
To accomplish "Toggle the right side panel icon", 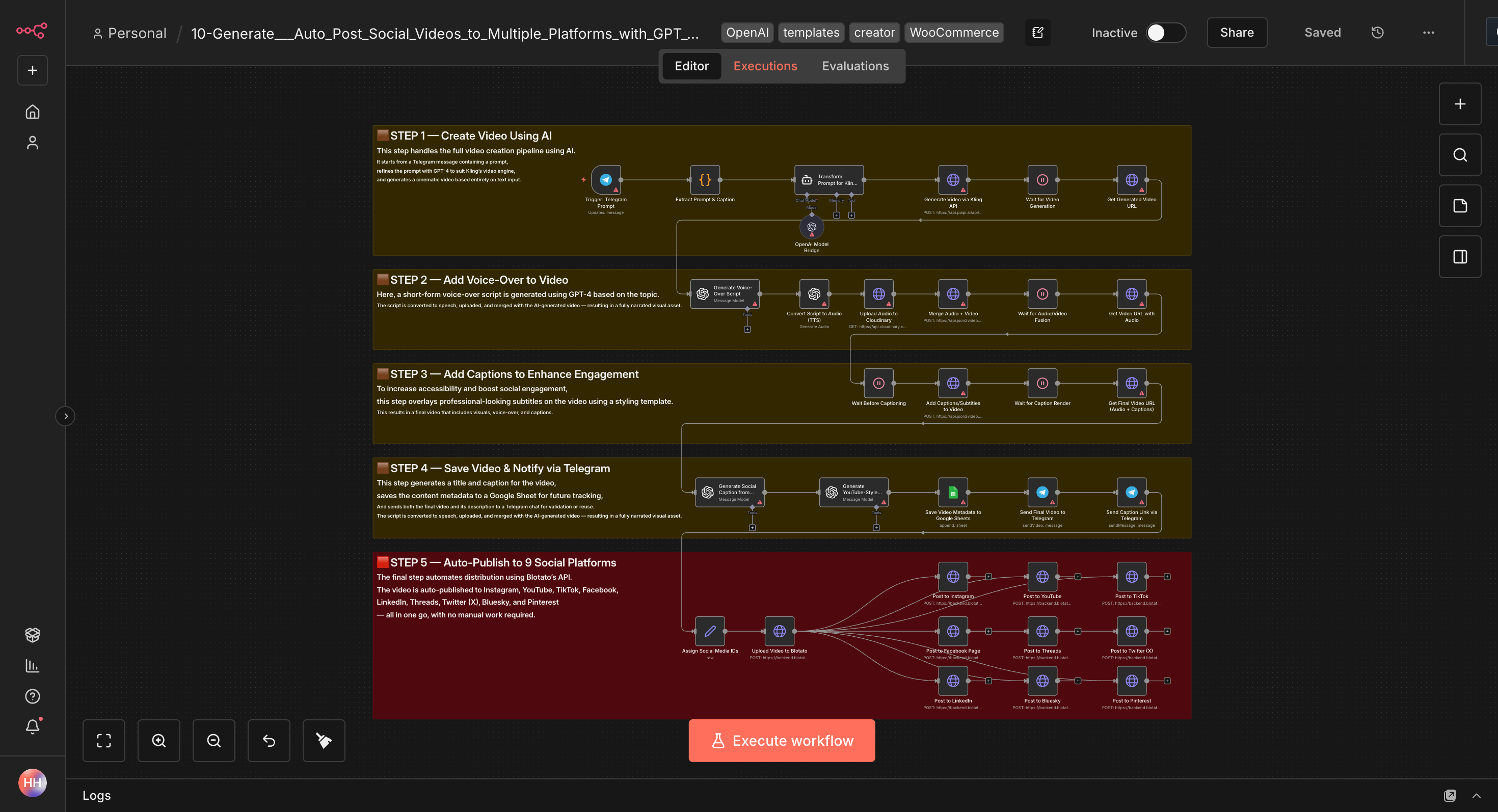I will coord(1460,257).
